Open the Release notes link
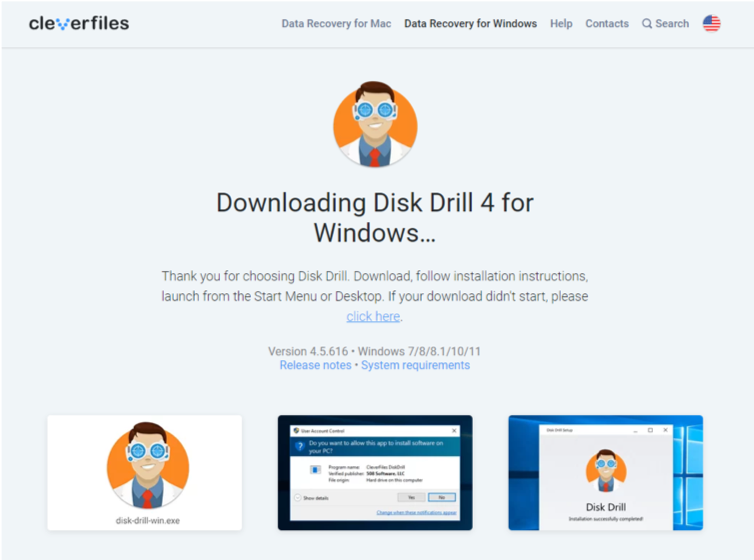Image resolution: width=754 pixels, height=560 pixels. [315, 365]
